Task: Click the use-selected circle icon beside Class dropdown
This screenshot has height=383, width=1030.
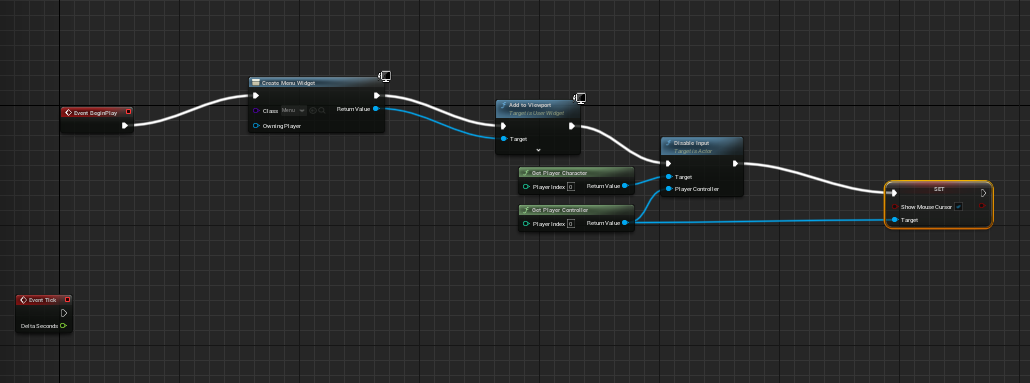Action: pyautogui.click(x=313, y=110)
